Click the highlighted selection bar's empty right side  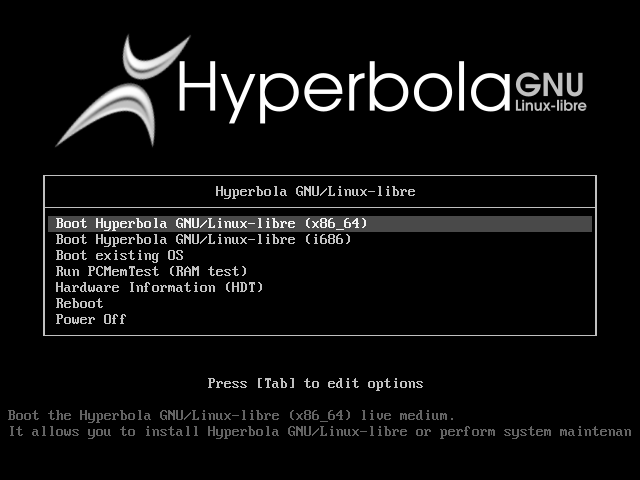click(x=480, y=224)
